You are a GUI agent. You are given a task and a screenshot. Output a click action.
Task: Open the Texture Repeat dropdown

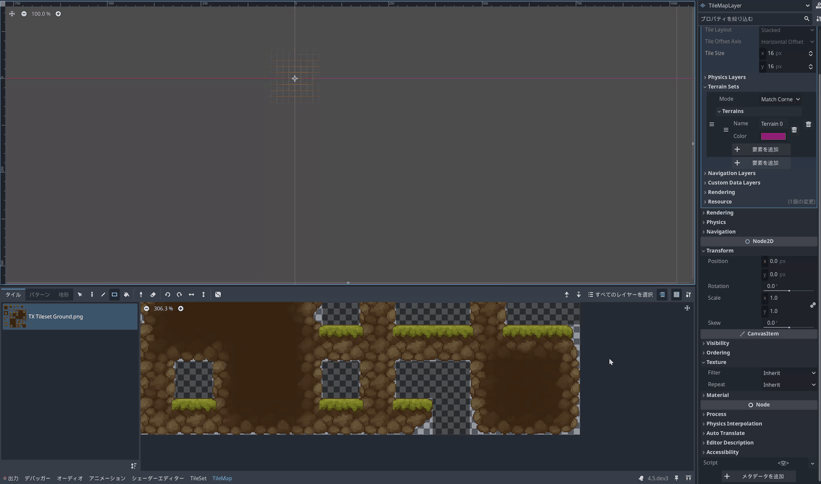789,384
